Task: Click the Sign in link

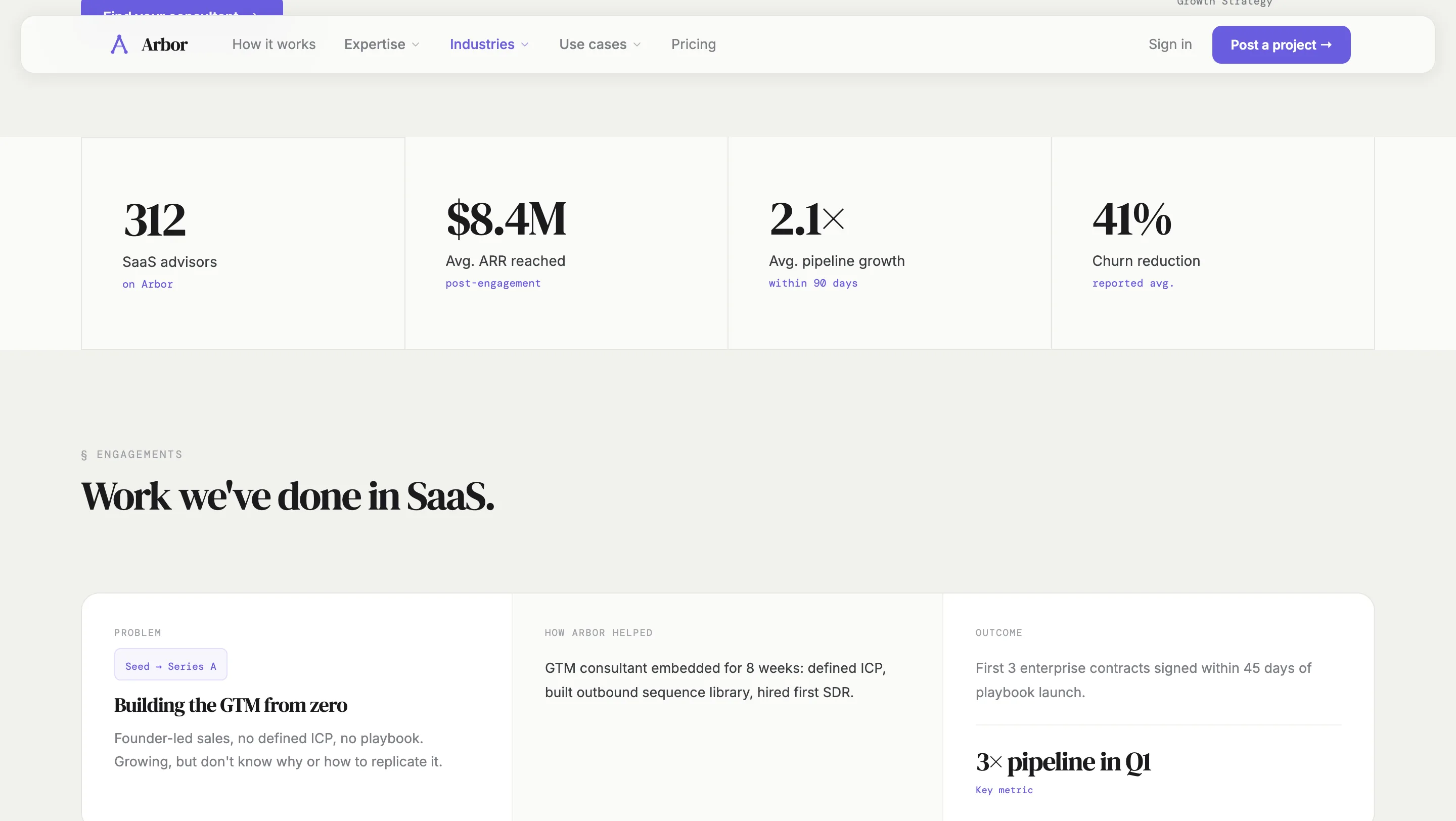Action: (x=1170, y=44)
